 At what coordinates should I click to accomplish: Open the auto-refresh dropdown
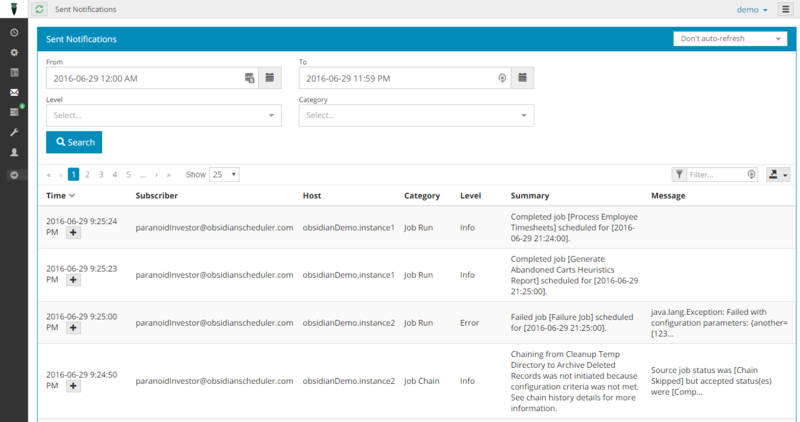pos(730,39)
